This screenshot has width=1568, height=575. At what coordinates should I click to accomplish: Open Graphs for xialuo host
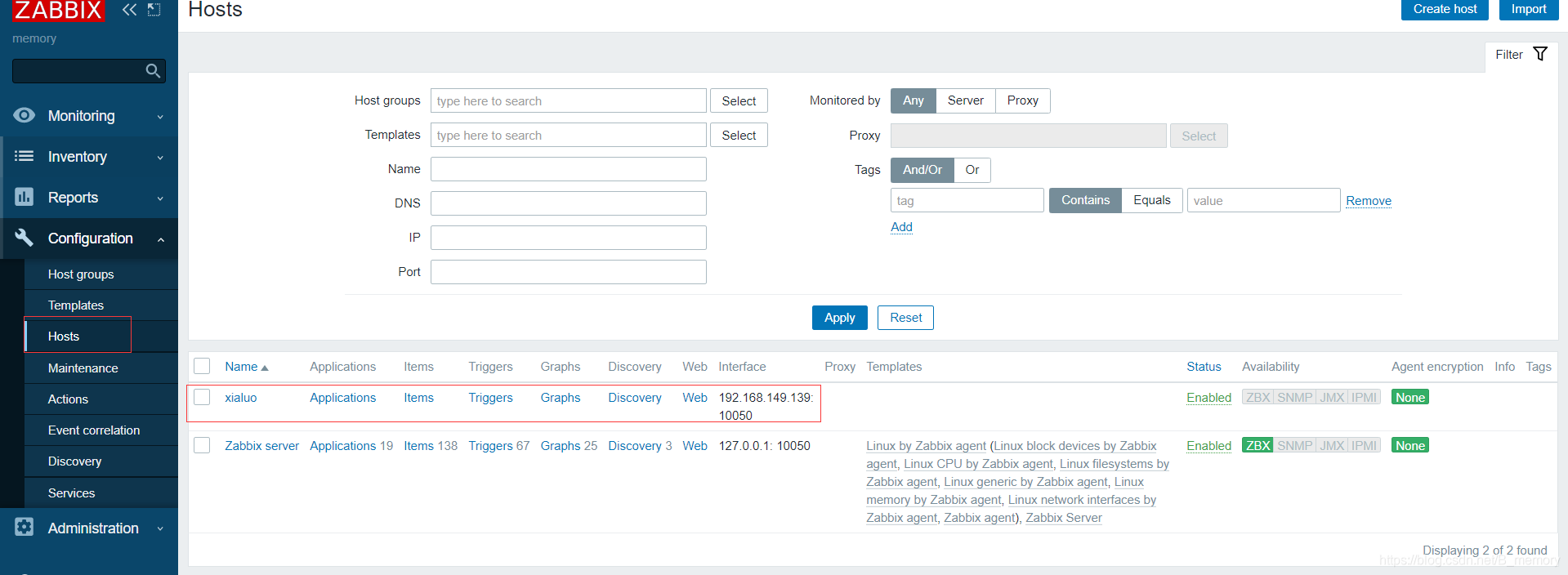point(561,398)
